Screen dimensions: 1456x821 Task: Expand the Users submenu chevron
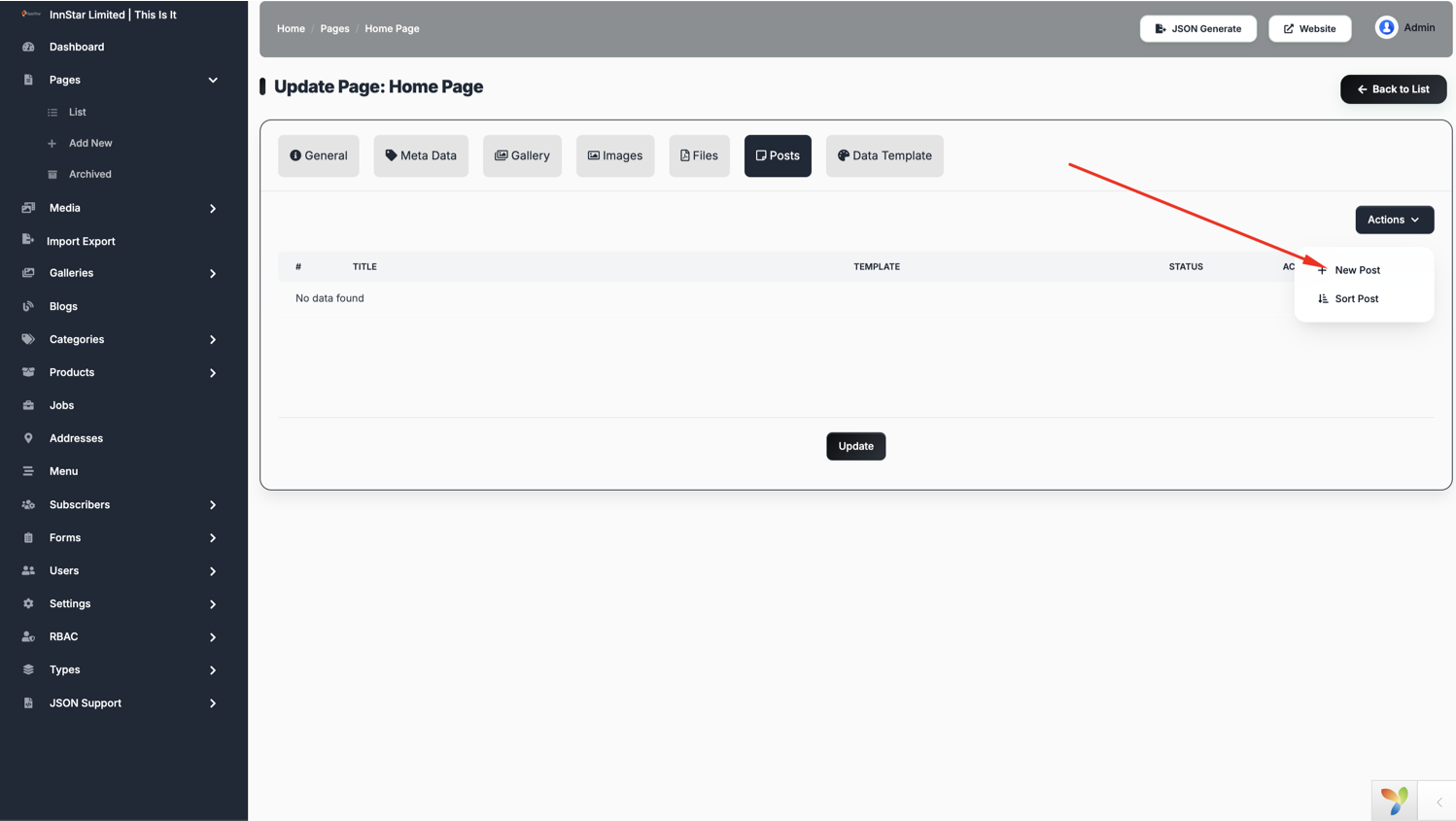point(213,570)
